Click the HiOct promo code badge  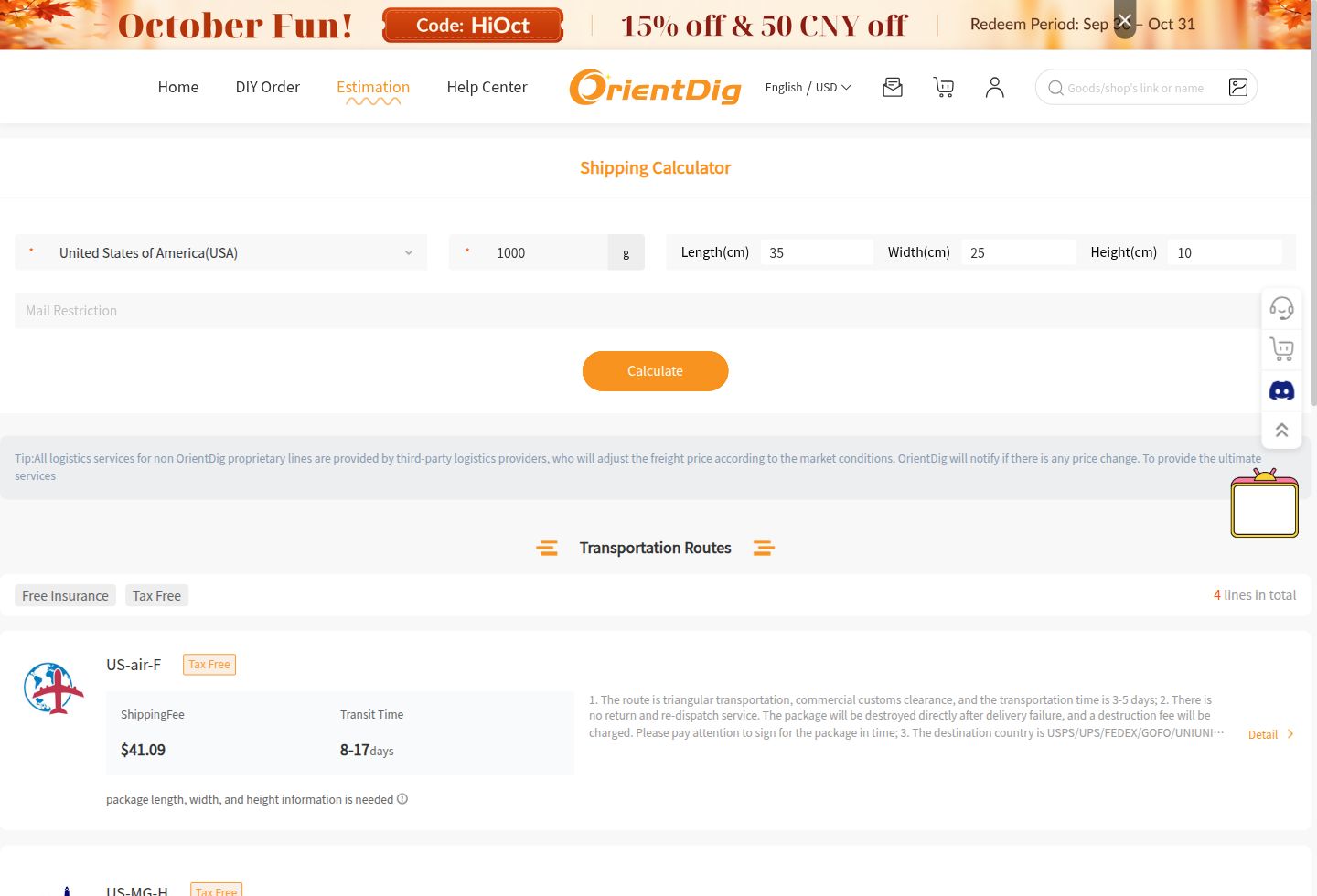(x=473, y=25)
